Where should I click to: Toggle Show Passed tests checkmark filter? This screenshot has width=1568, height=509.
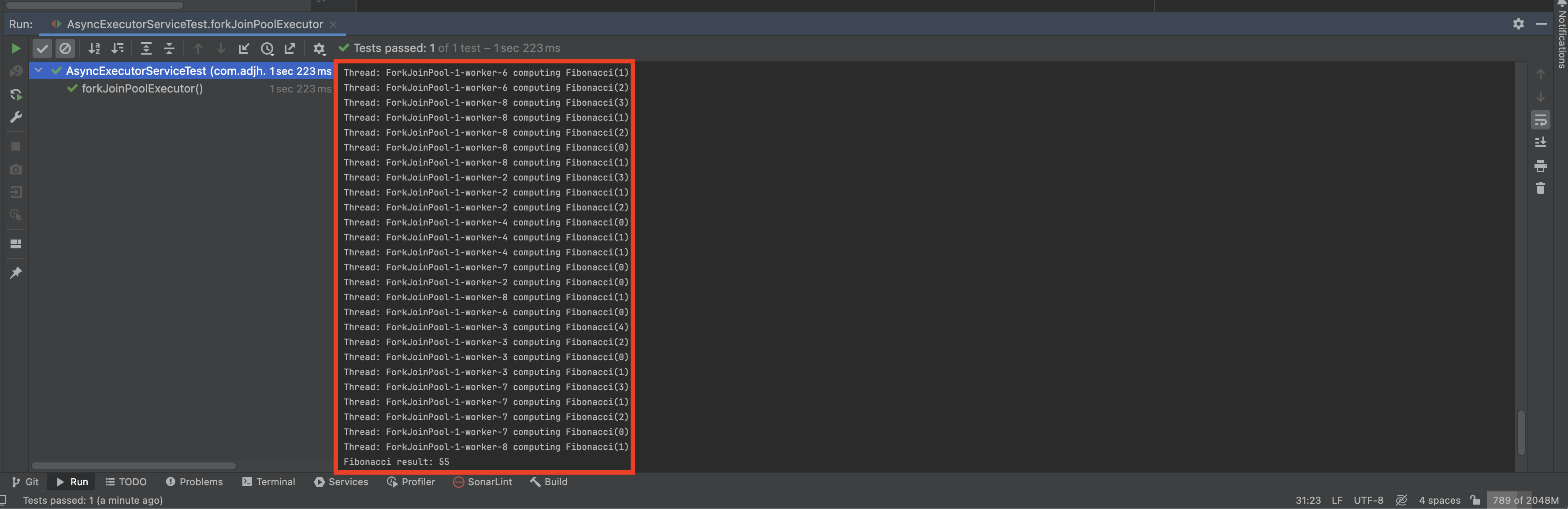click(42, 48)
